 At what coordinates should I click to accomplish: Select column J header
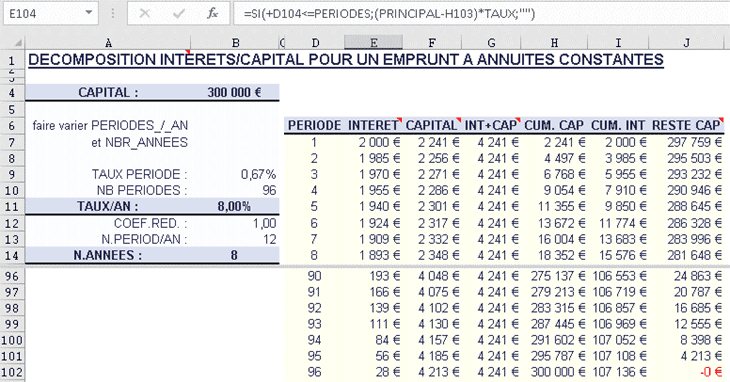pos(687,43)
